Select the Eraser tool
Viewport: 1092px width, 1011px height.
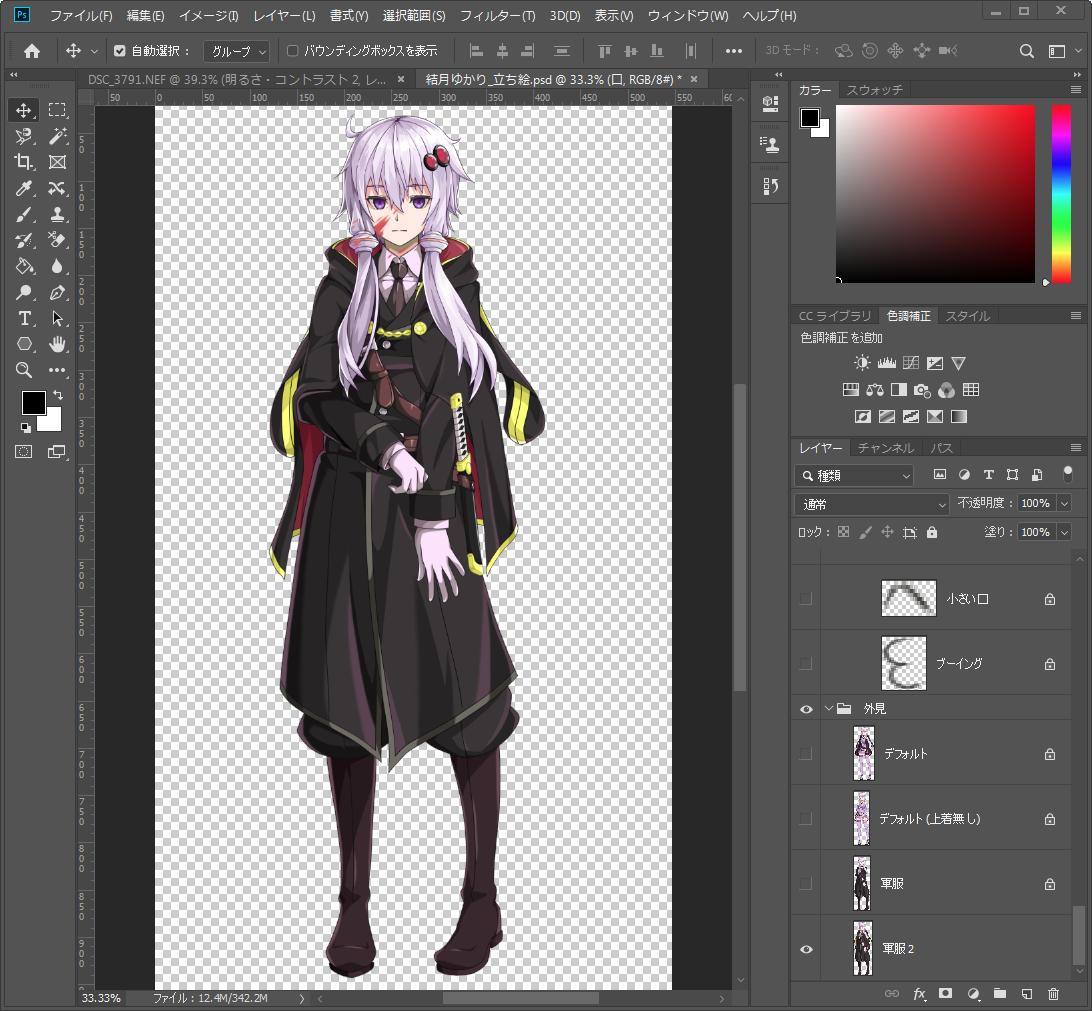click(57, 240)
